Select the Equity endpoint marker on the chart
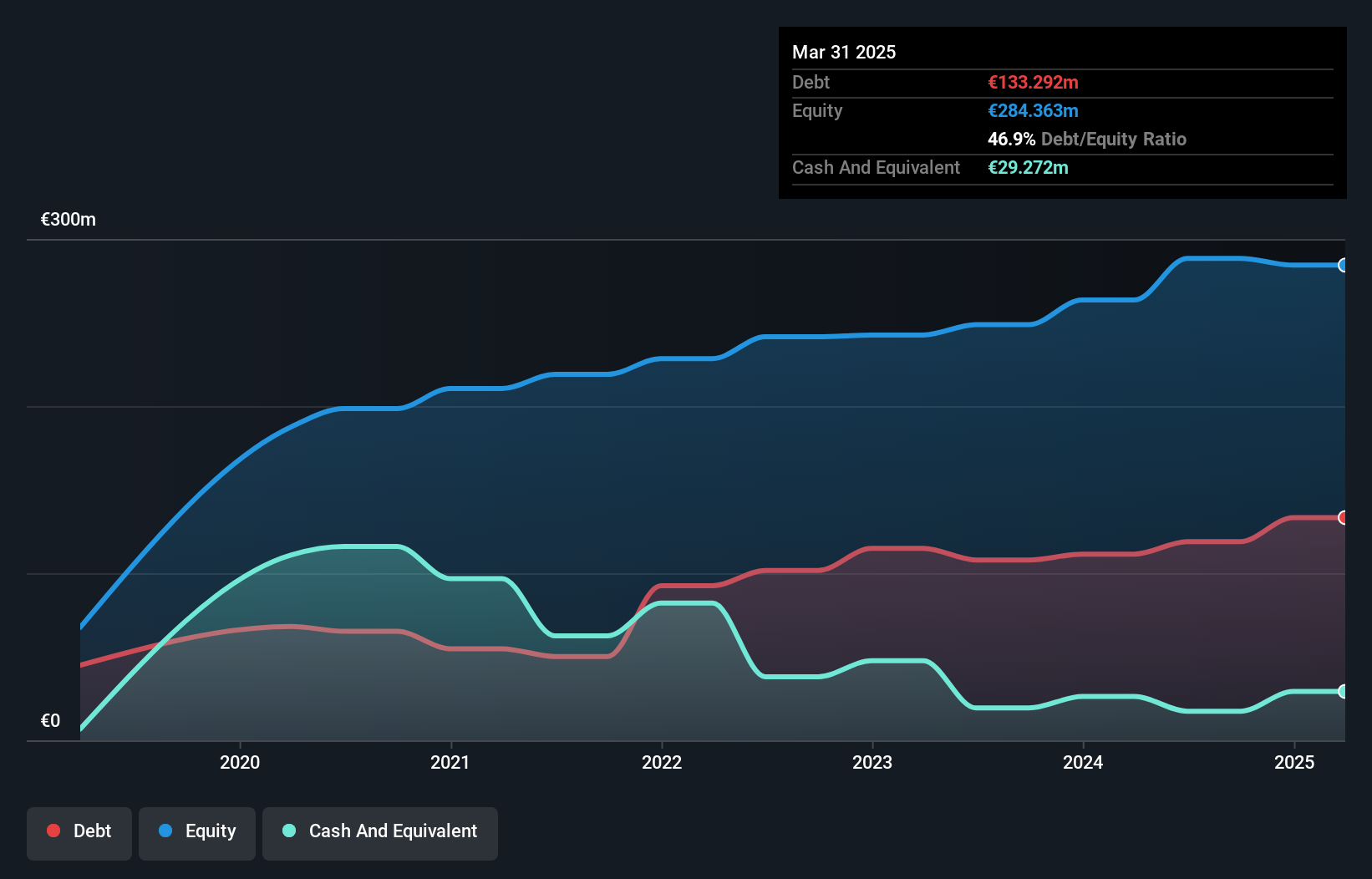The image size is (1372, 879). point(1344,266)
